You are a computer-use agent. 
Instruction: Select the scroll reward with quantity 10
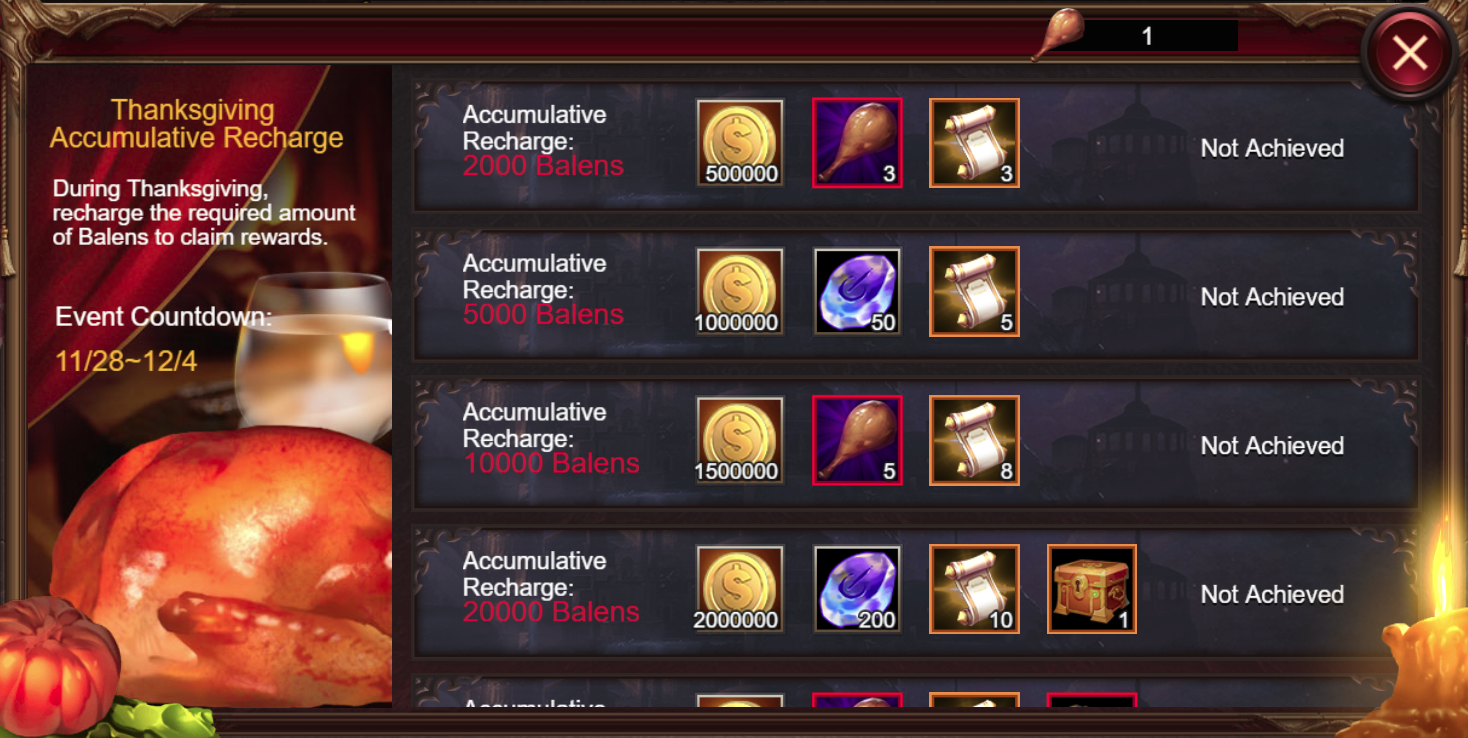click(x=974, y=589)
